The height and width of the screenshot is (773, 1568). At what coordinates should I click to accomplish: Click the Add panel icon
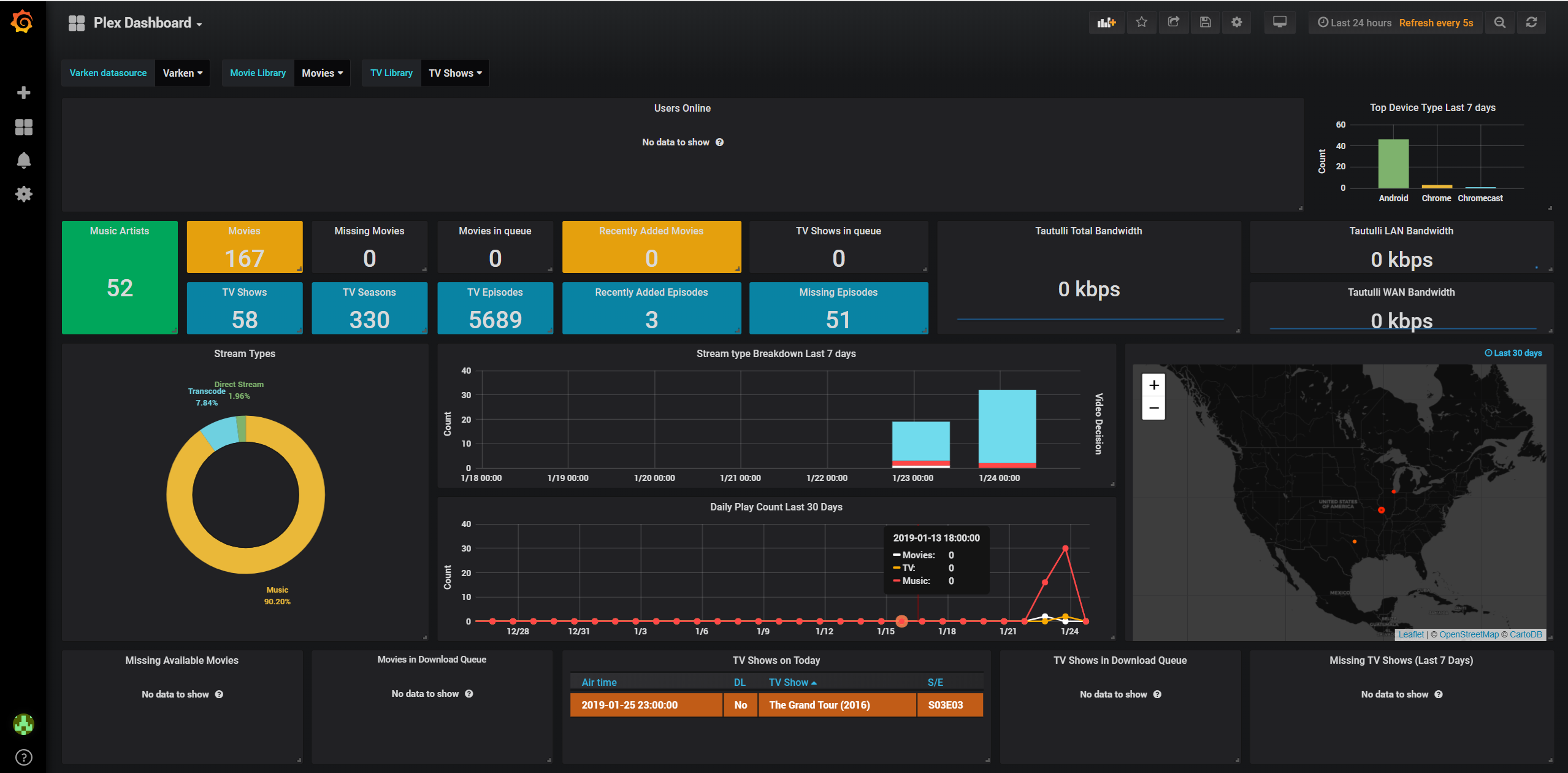pos(1106,23)
